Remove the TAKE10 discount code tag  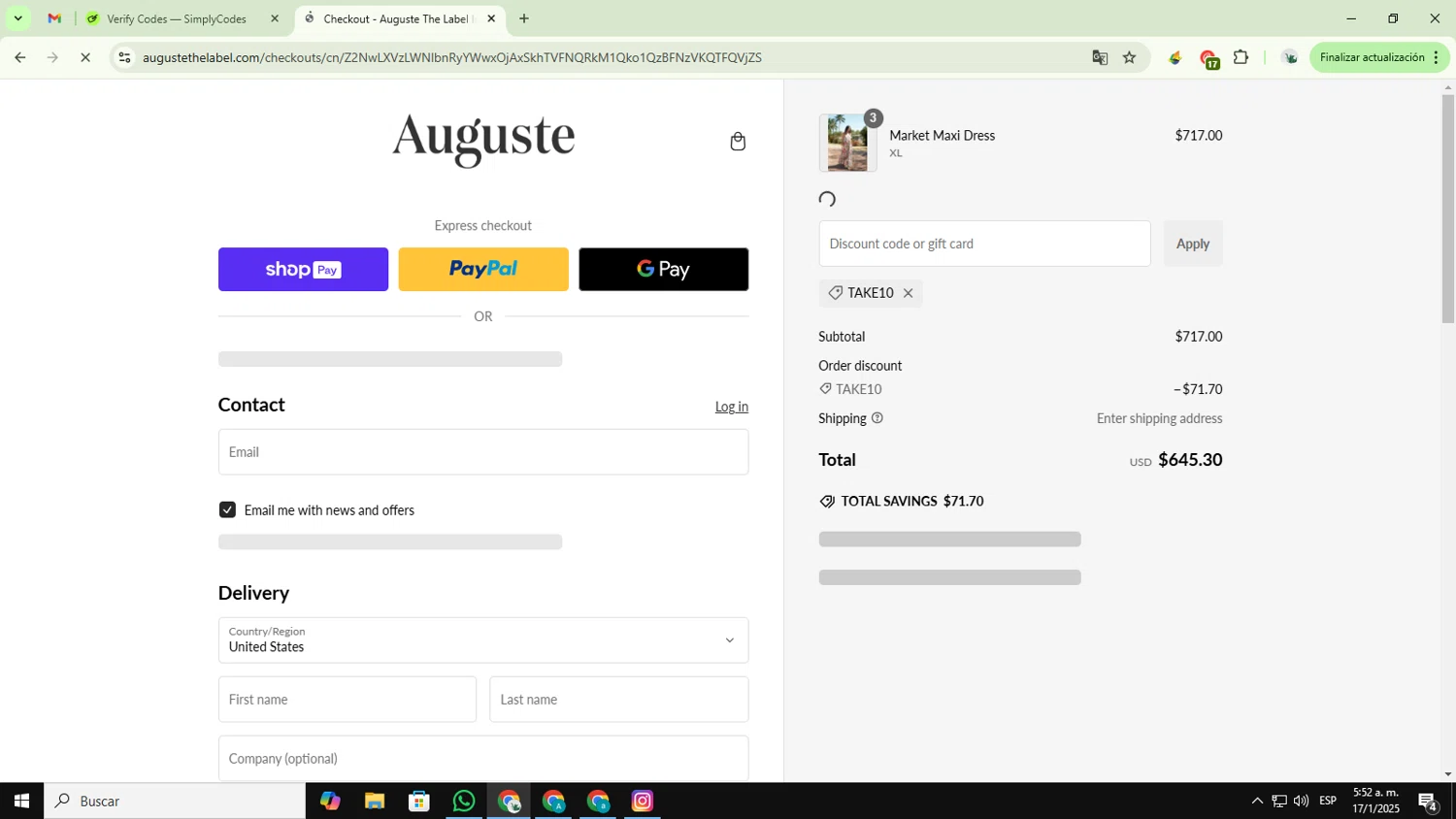tap(908, 293)
